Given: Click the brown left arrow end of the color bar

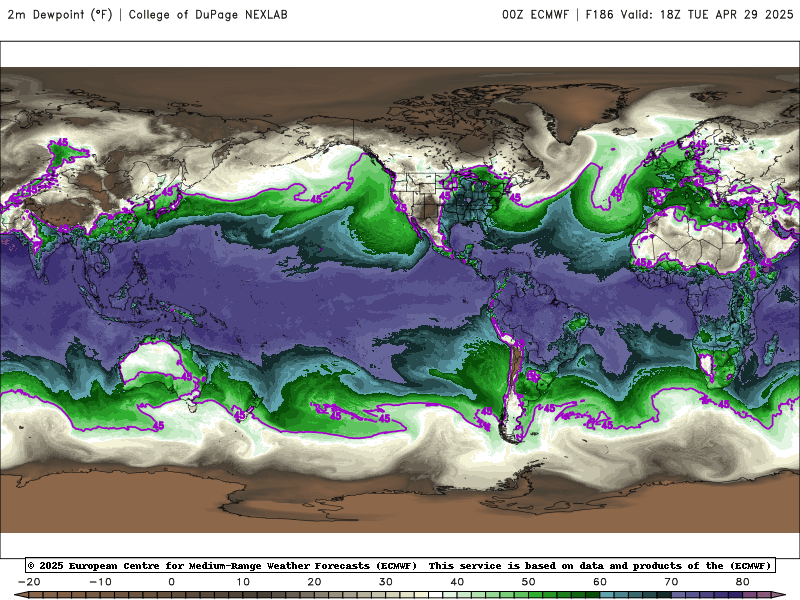Looking at the screenshot, I should (20, 595).
